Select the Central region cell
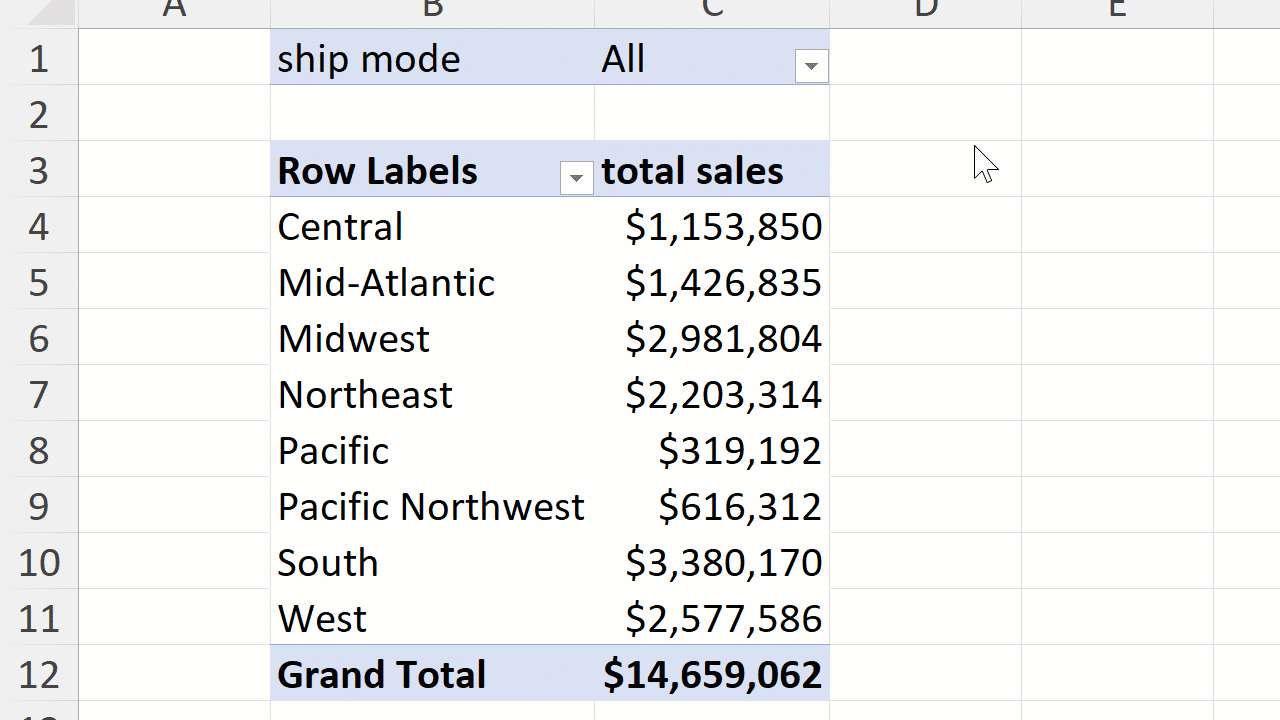 [x=340, y=227]
